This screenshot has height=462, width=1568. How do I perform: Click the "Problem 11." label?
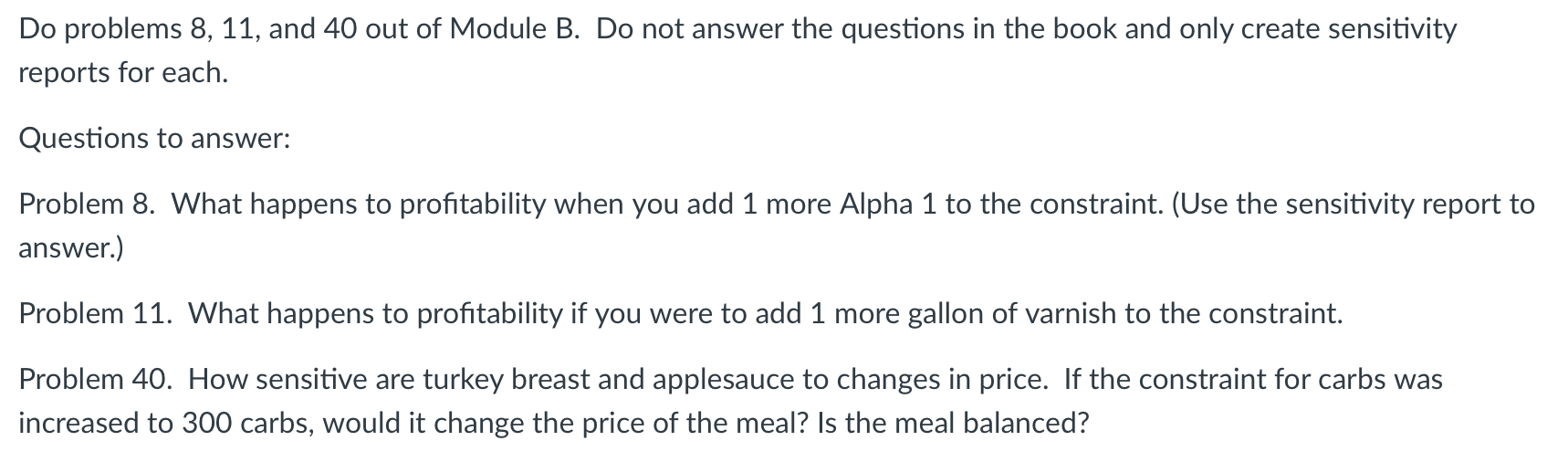96,314
